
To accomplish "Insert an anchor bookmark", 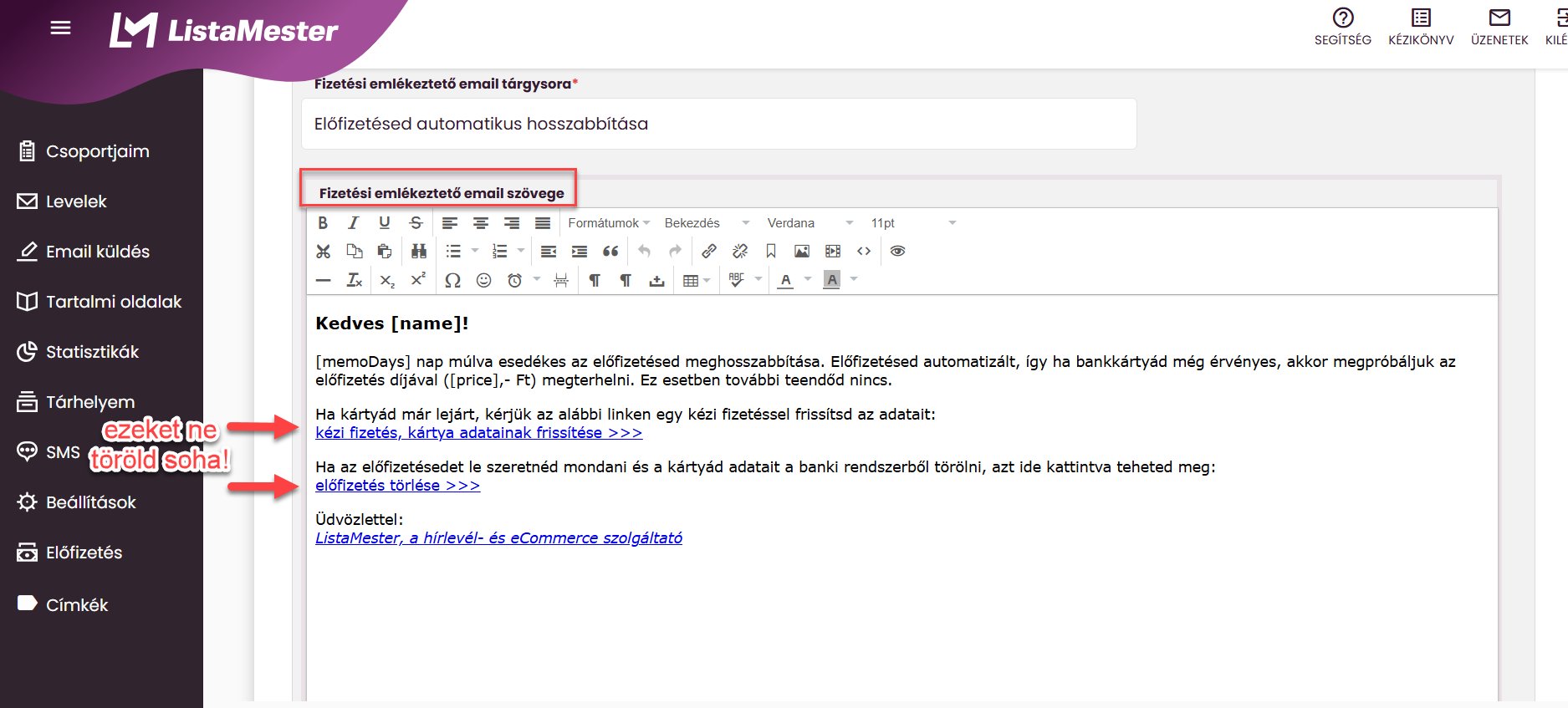I will 771,252.
